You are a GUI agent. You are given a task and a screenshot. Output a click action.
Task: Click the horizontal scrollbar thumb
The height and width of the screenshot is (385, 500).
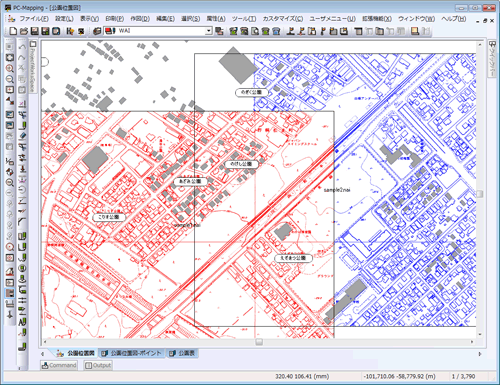point(259,342)
